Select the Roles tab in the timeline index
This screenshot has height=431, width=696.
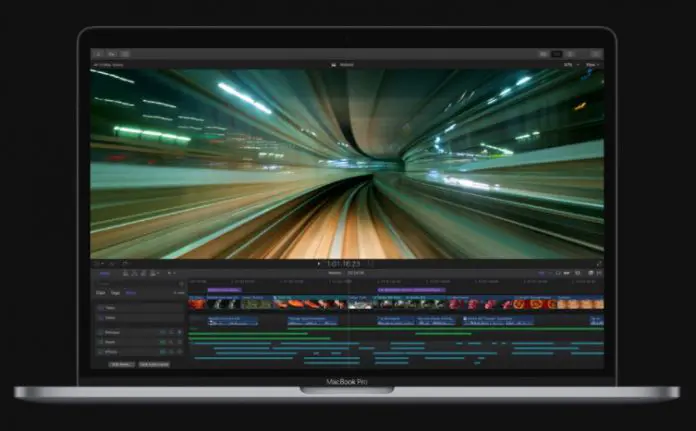(131, 293)
